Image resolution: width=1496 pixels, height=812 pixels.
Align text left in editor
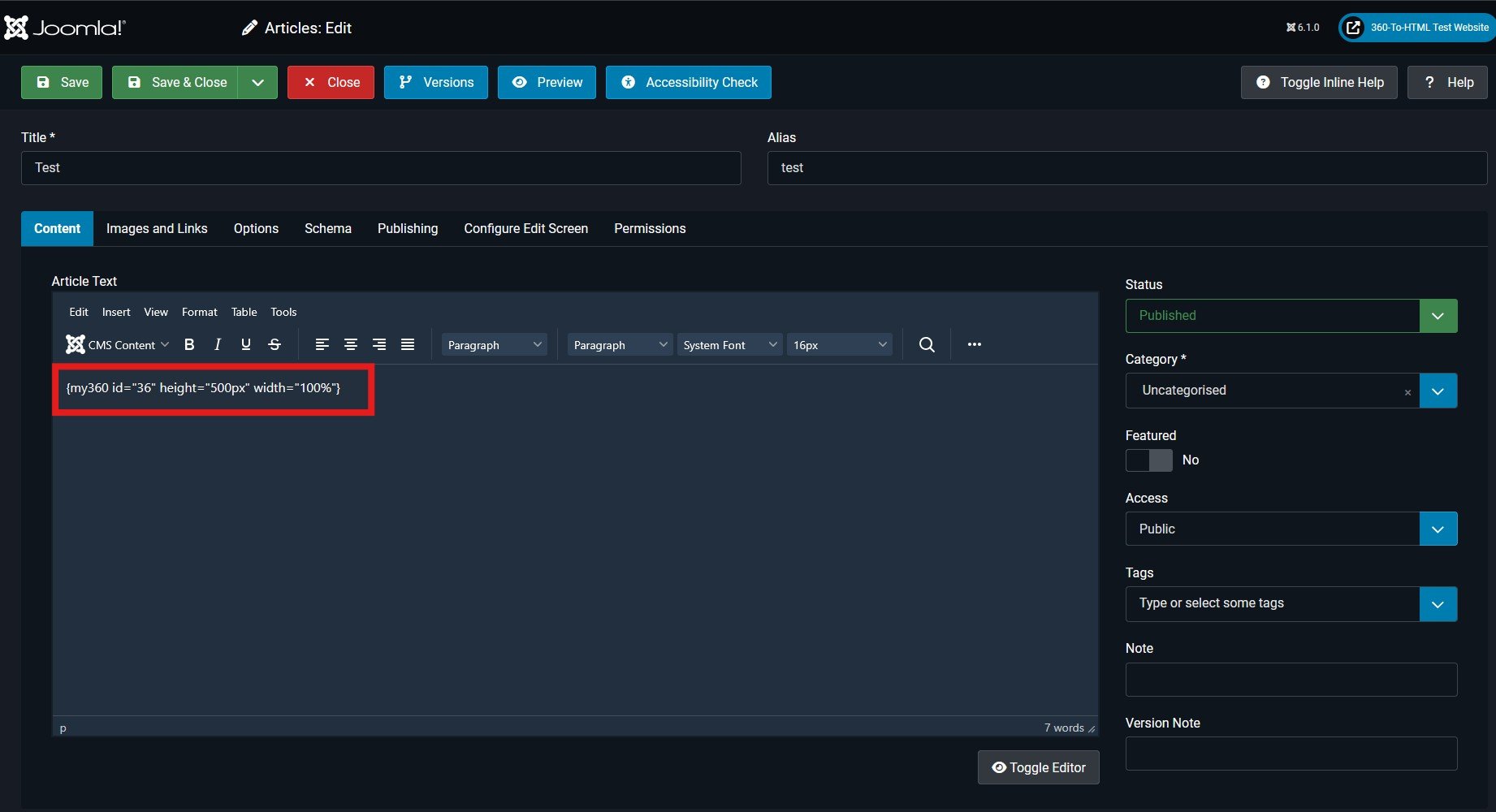322,344
